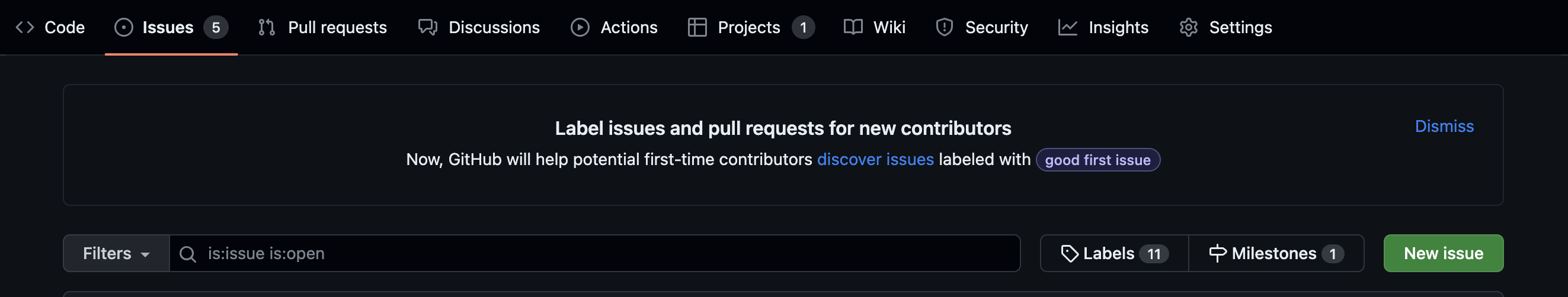1568x297 pixels.
Task: Click the Discussions speech bubbles icon
Action: tap(427, 27)
